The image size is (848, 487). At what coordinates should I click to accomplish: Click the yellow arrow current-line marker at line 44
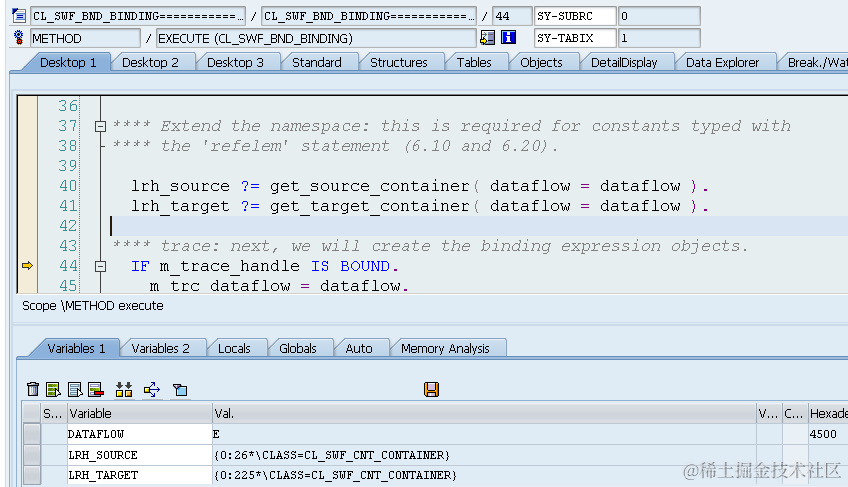tap(27, 266)
